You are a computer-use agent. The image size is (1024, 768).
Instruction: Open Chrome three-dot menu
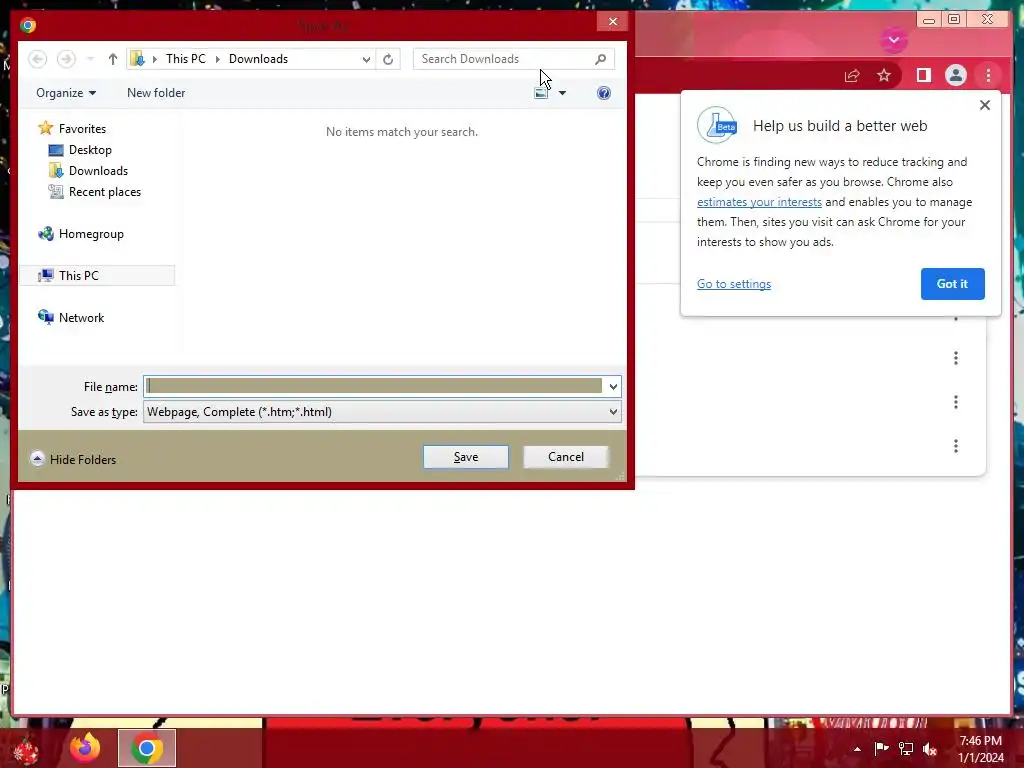tap(988, 76)
